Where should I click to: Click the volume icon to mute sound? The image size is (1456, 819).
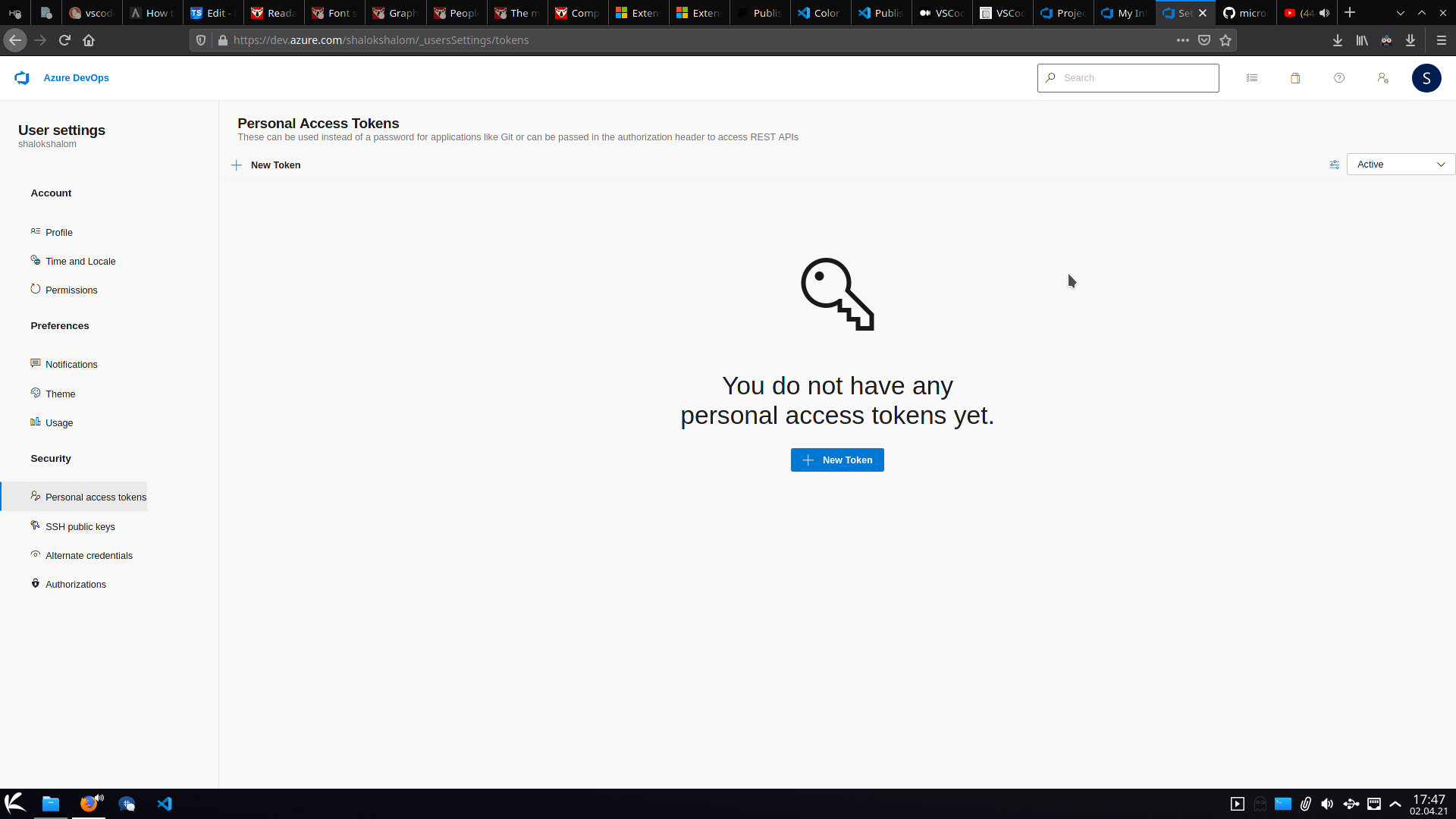point(1329,804)
